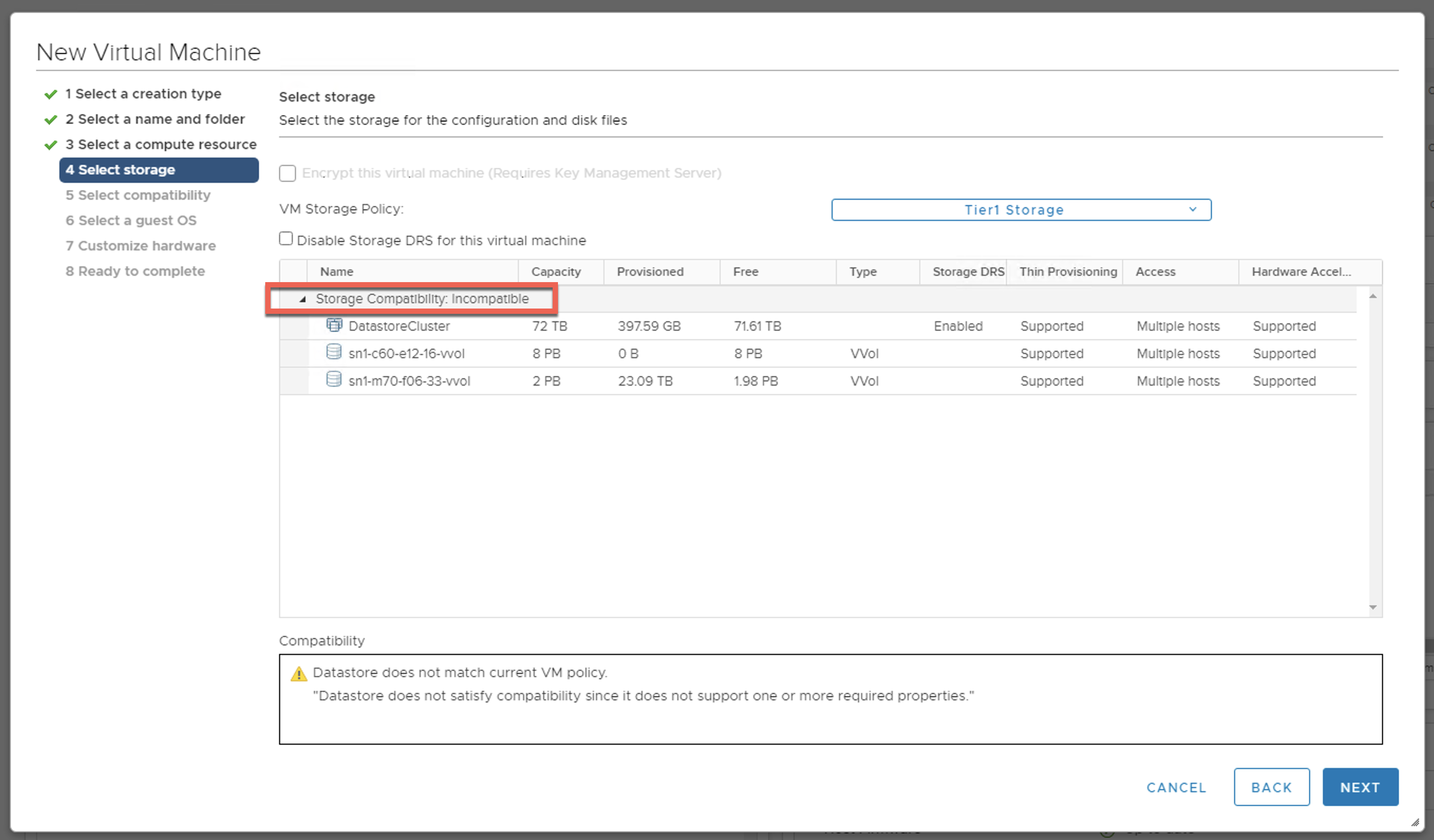Check Disable Storage DRS for this VM
This screenshot has width=1434, height=840.
[x=286, y=239]
